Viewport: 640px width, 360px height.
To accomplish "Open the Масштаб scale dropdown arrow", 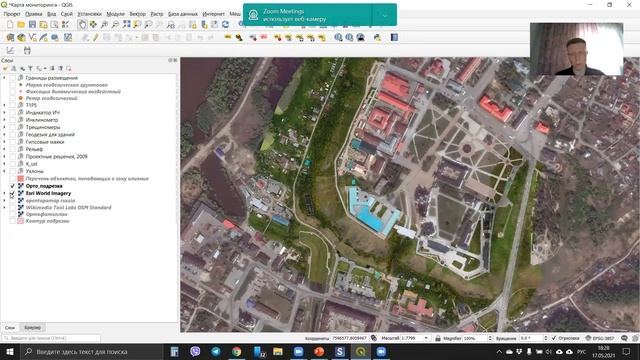I will point(426,338).
